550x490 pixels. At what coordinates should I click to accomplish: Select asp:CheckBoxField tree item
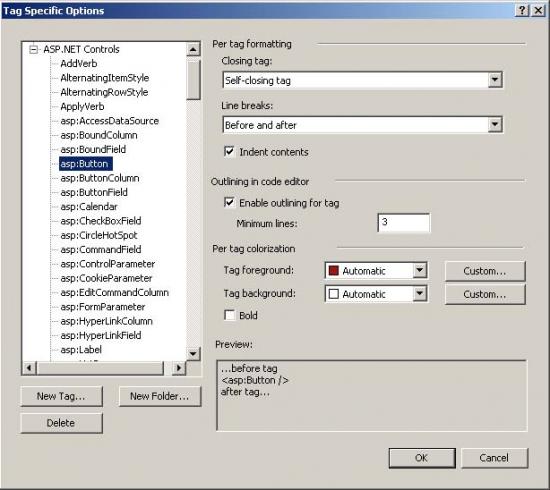click(x=101, y=221)
